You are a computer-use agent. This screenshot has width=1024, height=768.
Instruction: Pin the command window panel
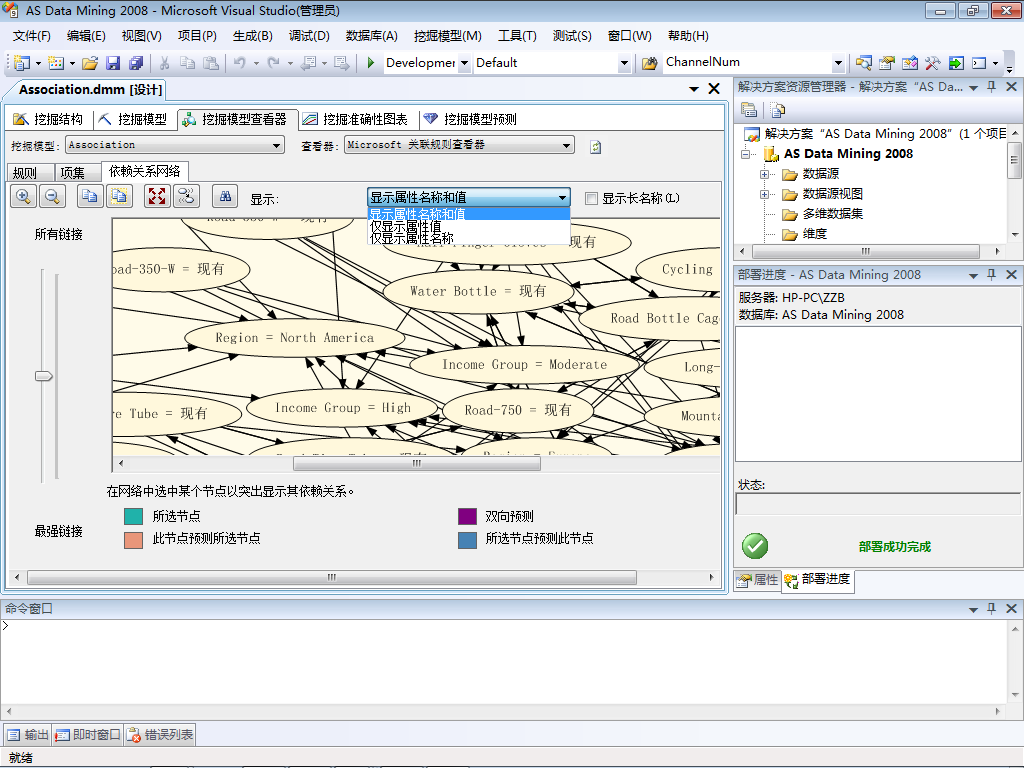991,608
